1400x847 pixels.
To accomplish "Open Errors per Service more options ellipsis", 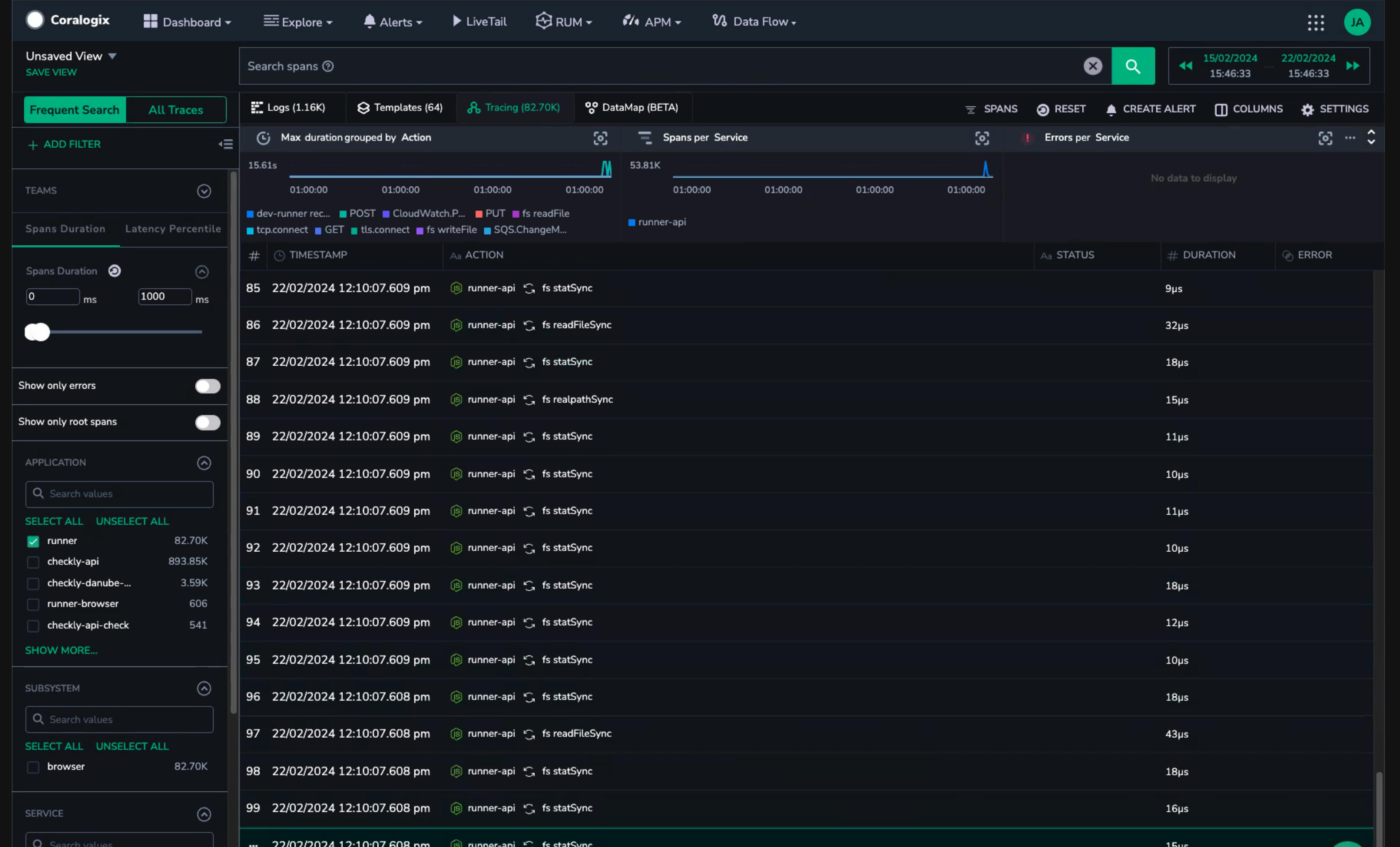I will pyautogui.click(x=1350, y=137).
